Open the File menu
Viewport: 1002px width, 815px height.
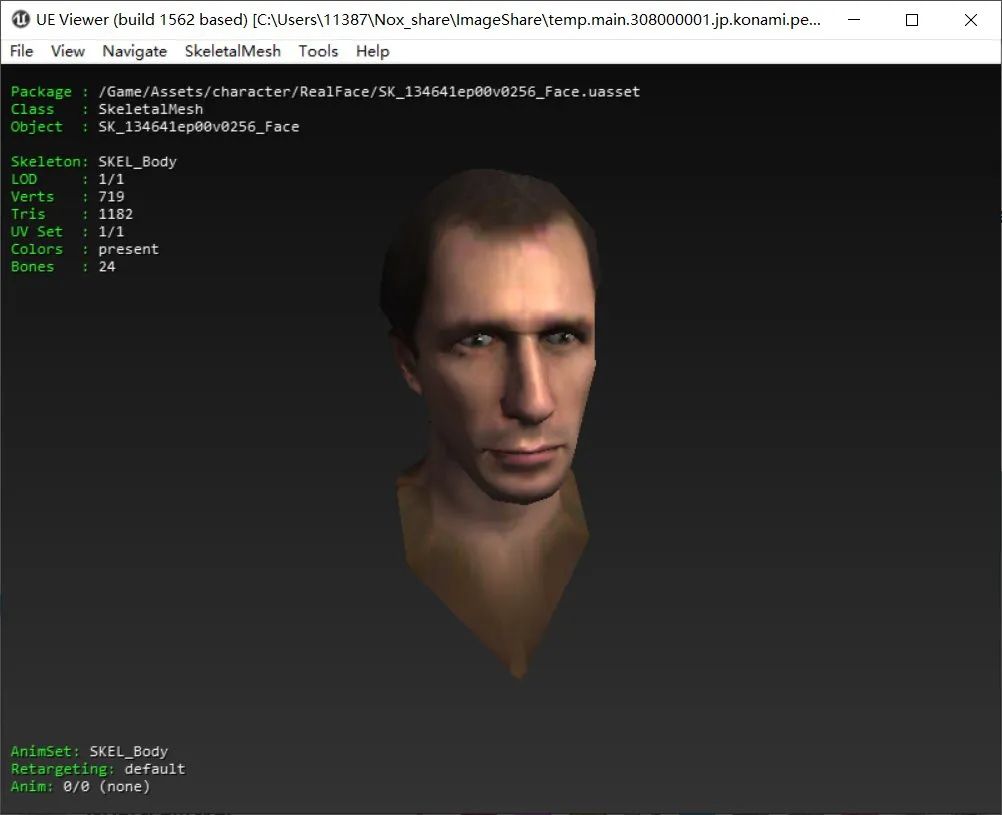pos(22,51)
